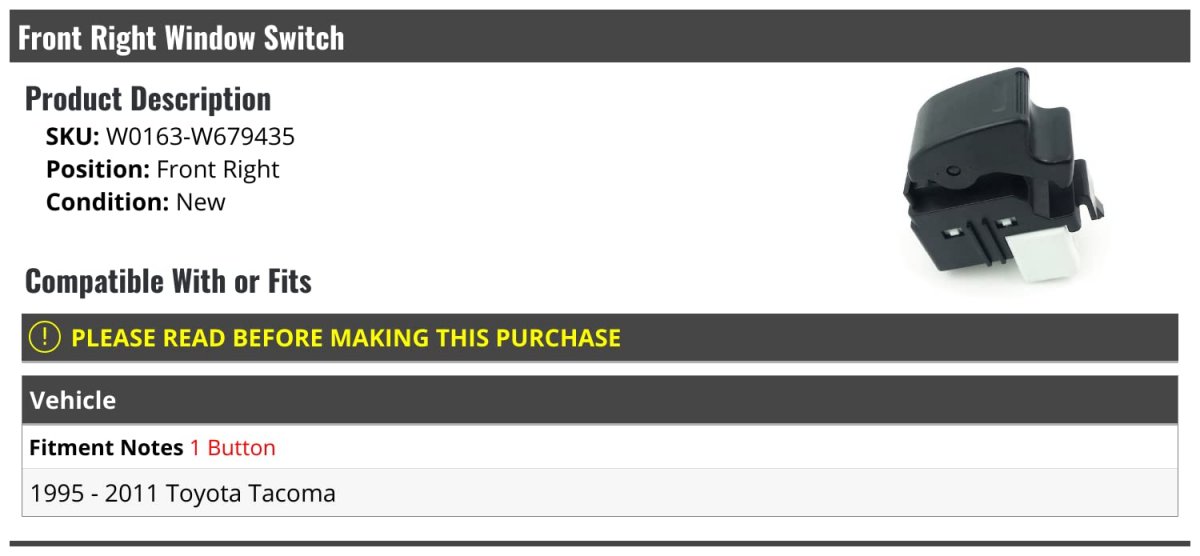The image size is (1200, 556).
Task: Click the Fitment Notes label
Action: (x=106, y=448)
